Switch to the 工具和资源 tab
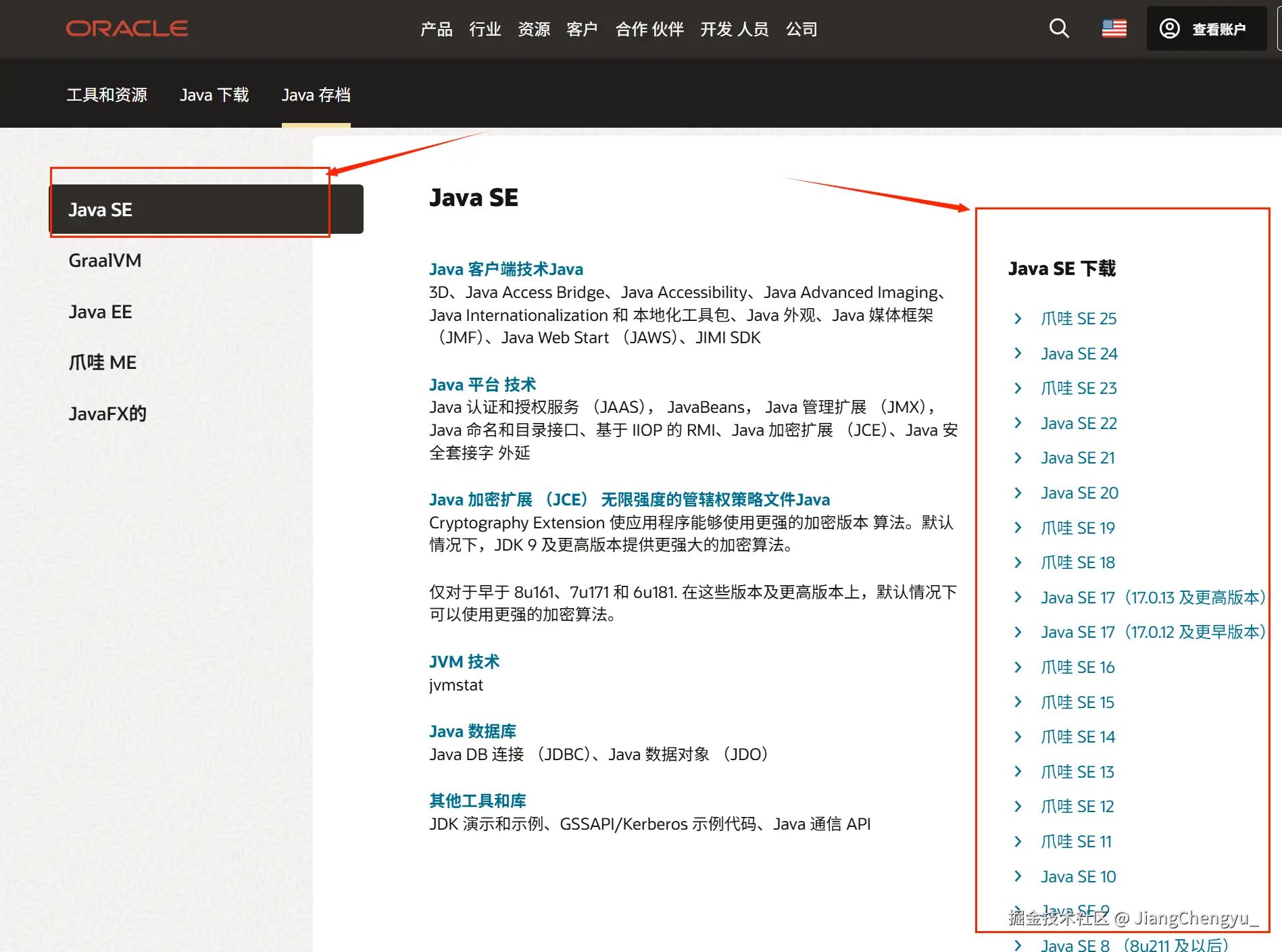 (107, 95)
